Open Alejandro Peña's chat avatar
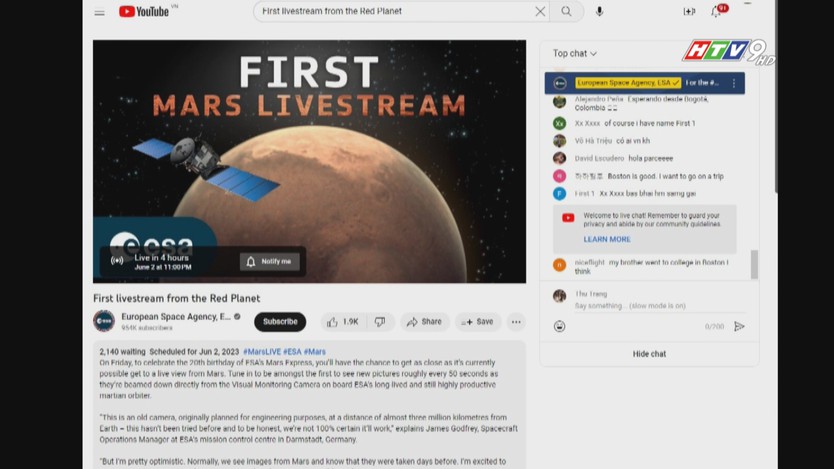This screenshot has width=834, height=469. point(559,101)
